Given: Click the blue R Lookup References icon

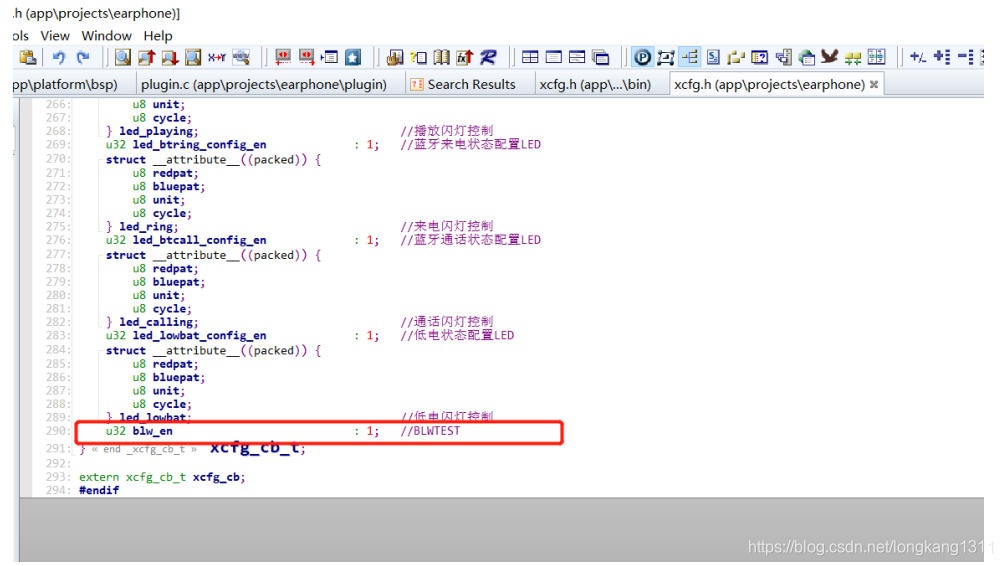Looking at the screenshot, I should (488, 58).
